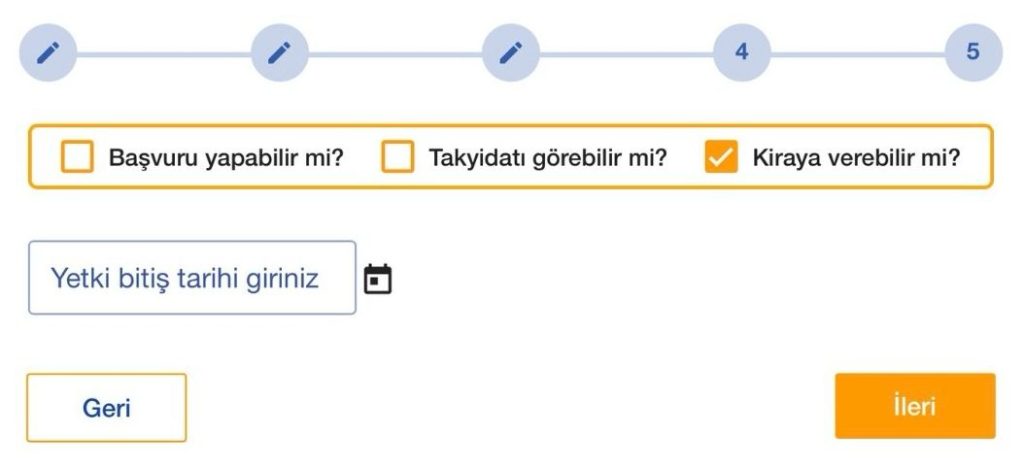Open the calendar date picker icon
This screenshot has height=468, width=1024.
pyautogui.click(x=377, y=279)
